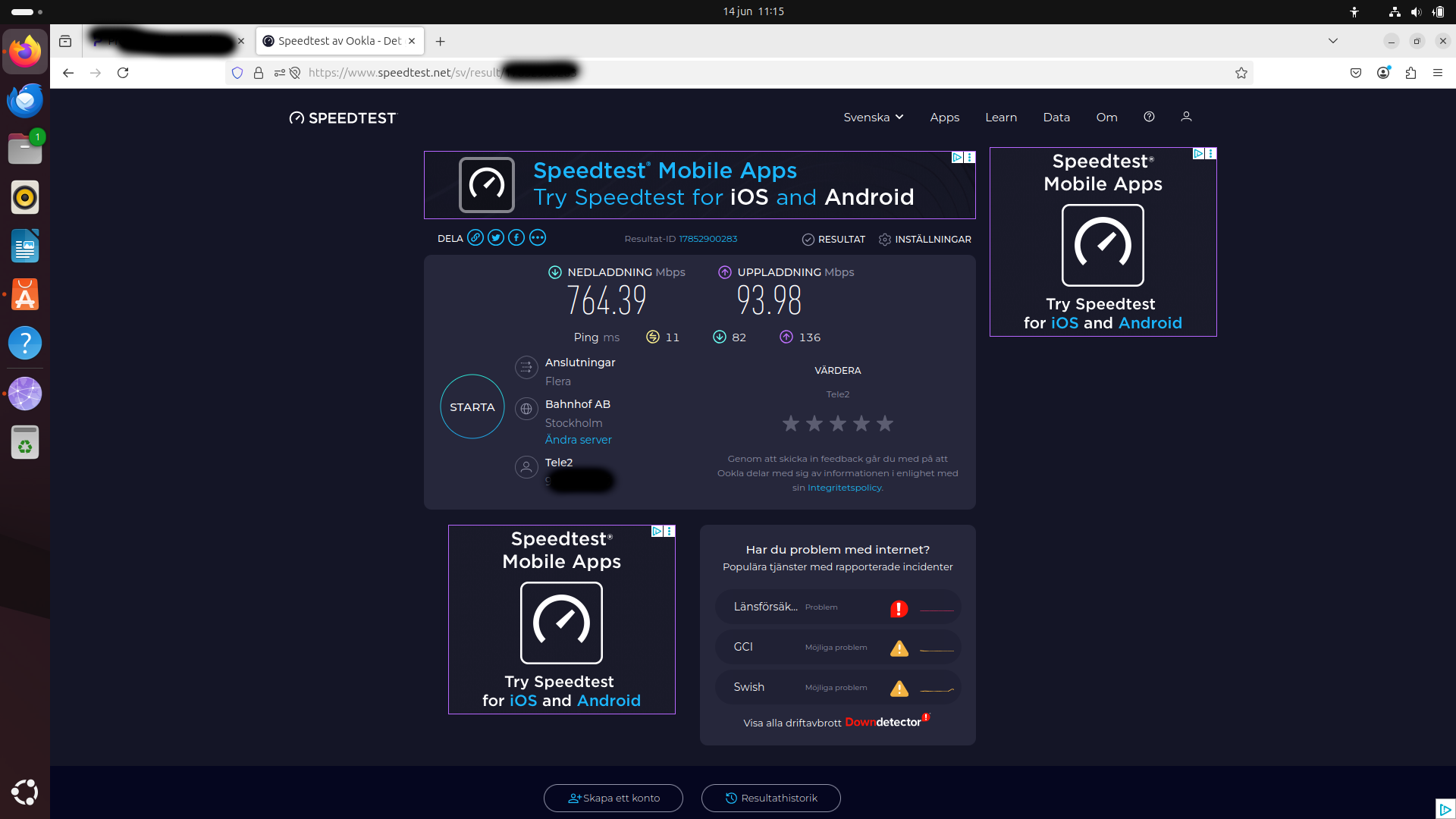Click the Speedtest logo
Viewport: 1456px width, 819px height.
click(x=343, y=118)
